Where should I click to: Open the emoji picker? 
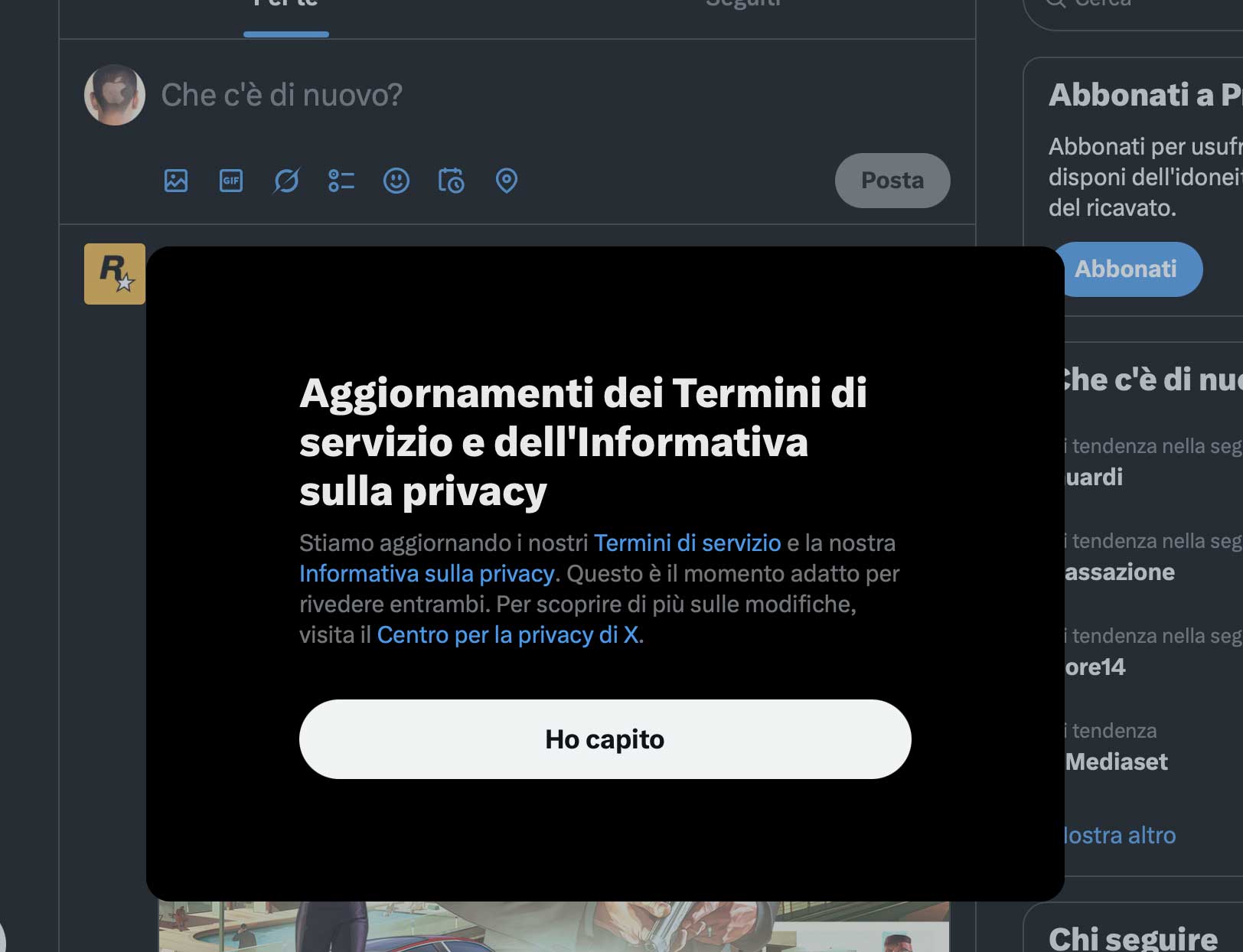[396, 181]
